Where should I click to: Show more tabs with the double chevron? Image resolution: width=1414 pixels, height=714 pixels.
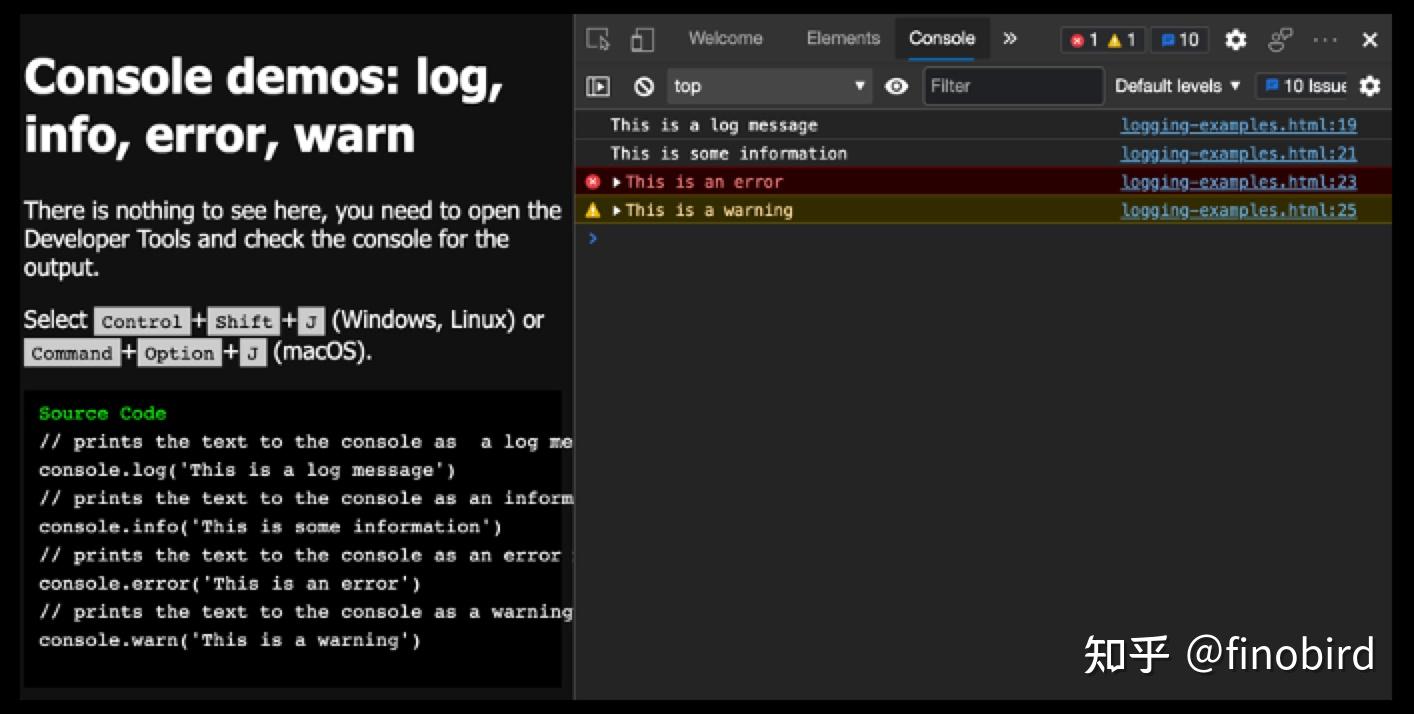(1010, 39)
